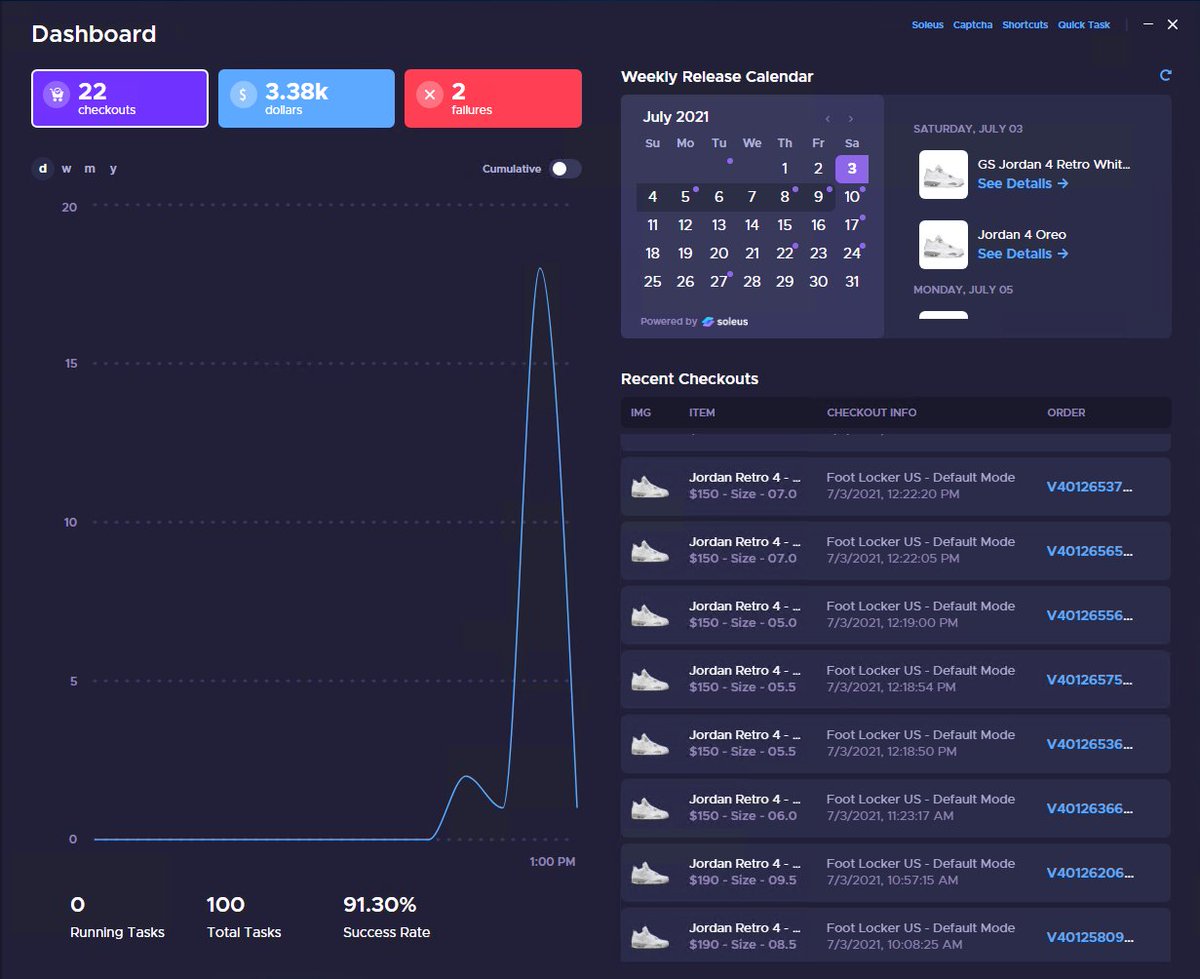Select July 17 in the calendar

click(852, 225)
